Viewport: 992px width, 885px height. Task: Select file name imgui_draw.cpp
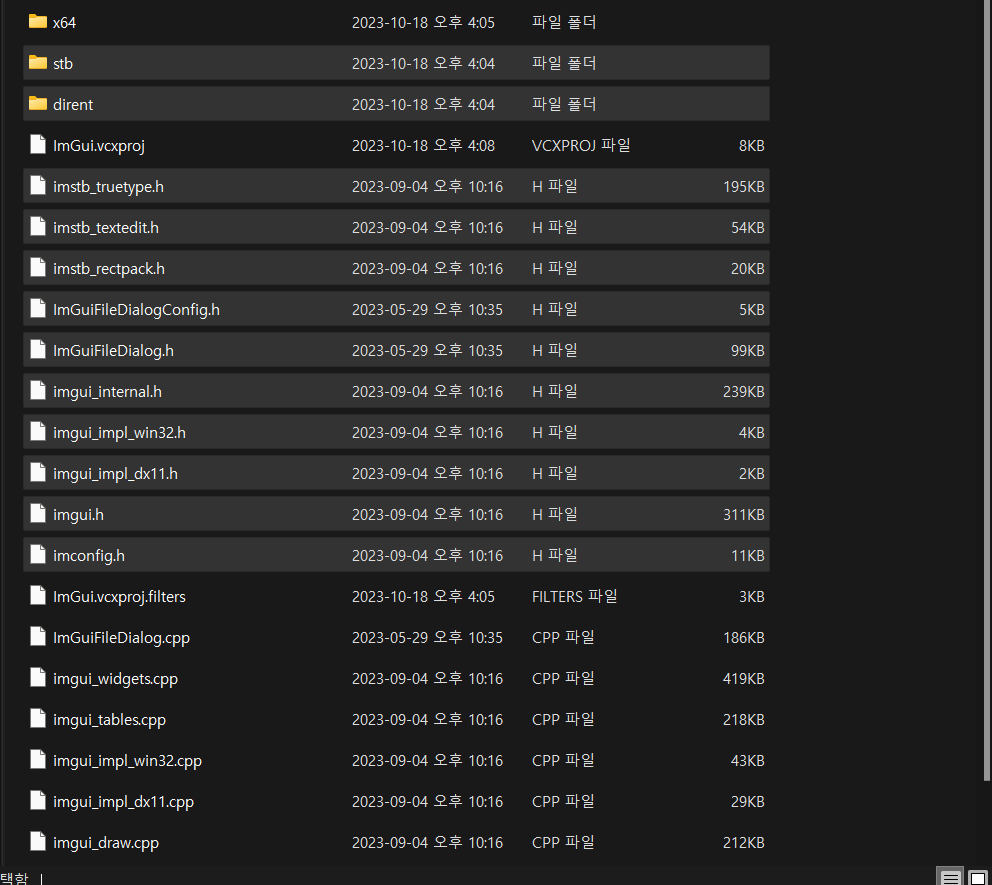[x=106, y=843]
